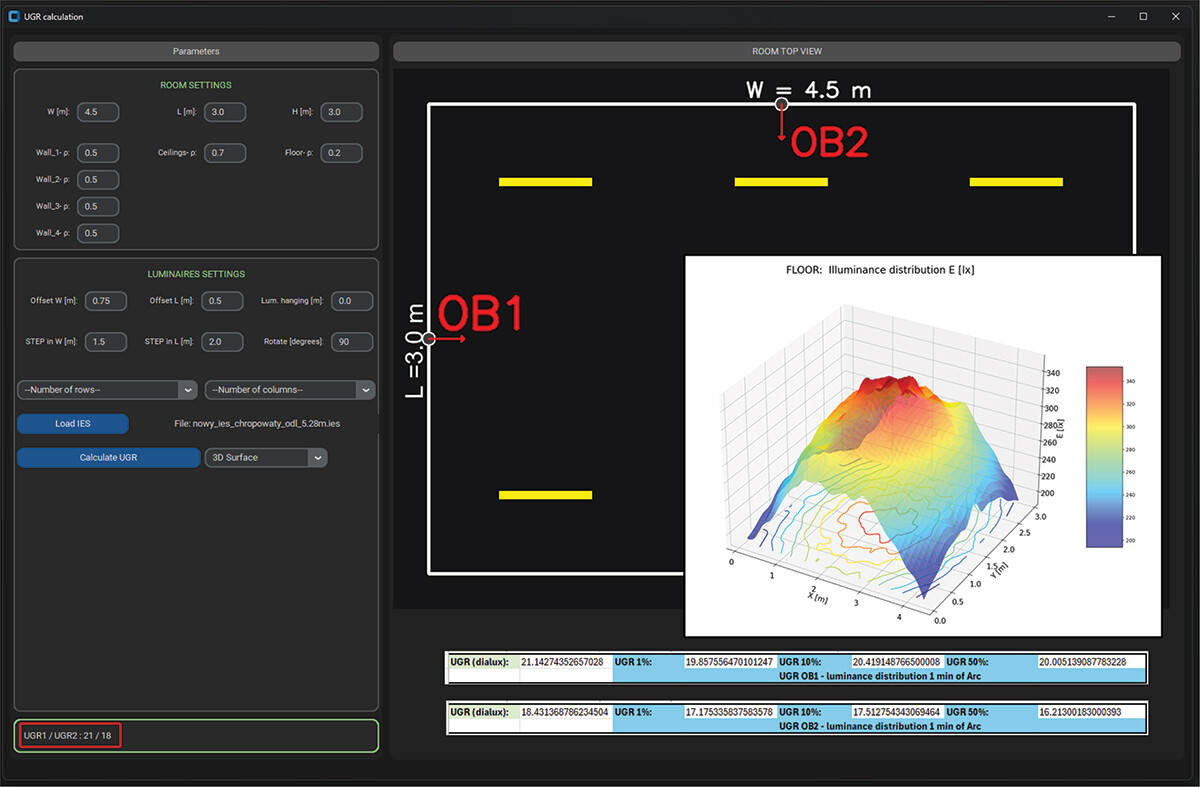Click the room width W input field
Screen dimensions: 1200x787
coord(98,112)
